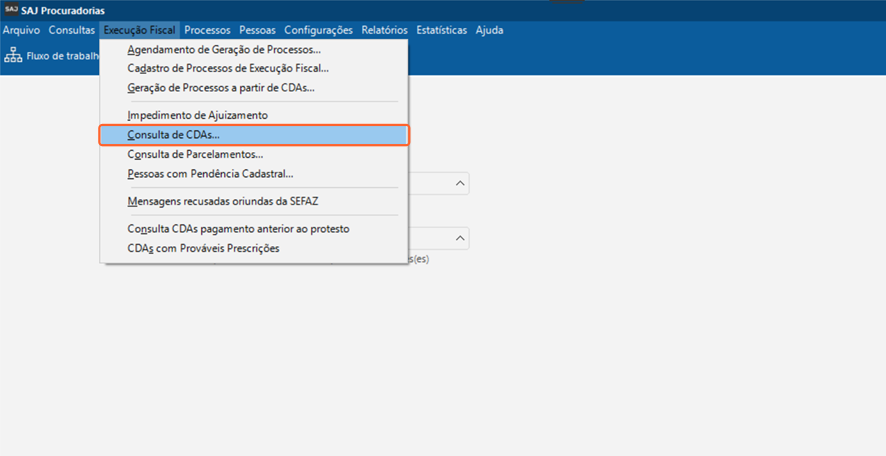Select Geração de Processos a partir de CDAs
886x456 pixels.
click(x=221, y=88)
